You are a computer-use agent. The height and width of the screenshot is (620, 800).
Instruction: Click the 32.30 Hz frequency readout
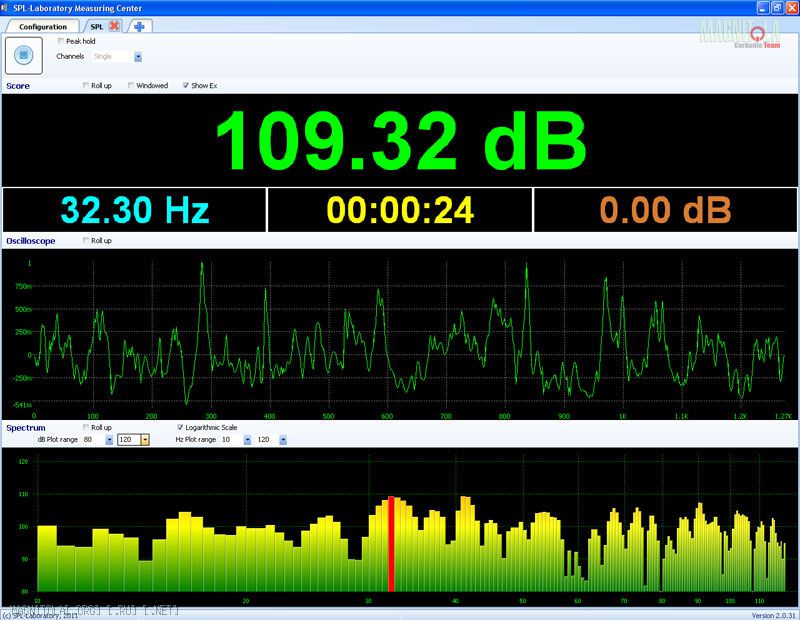[x=135, y=210]
